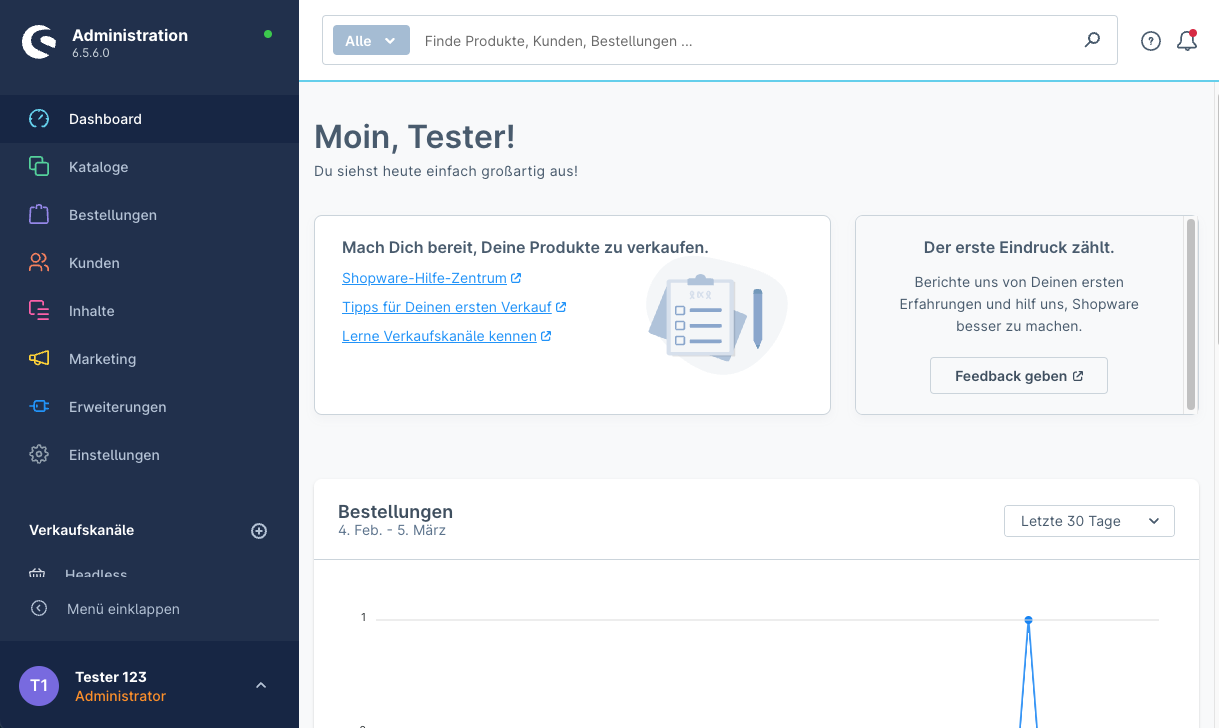
Task: Click the Einstellungen gear icon
Action: click(x=39, y=455)
